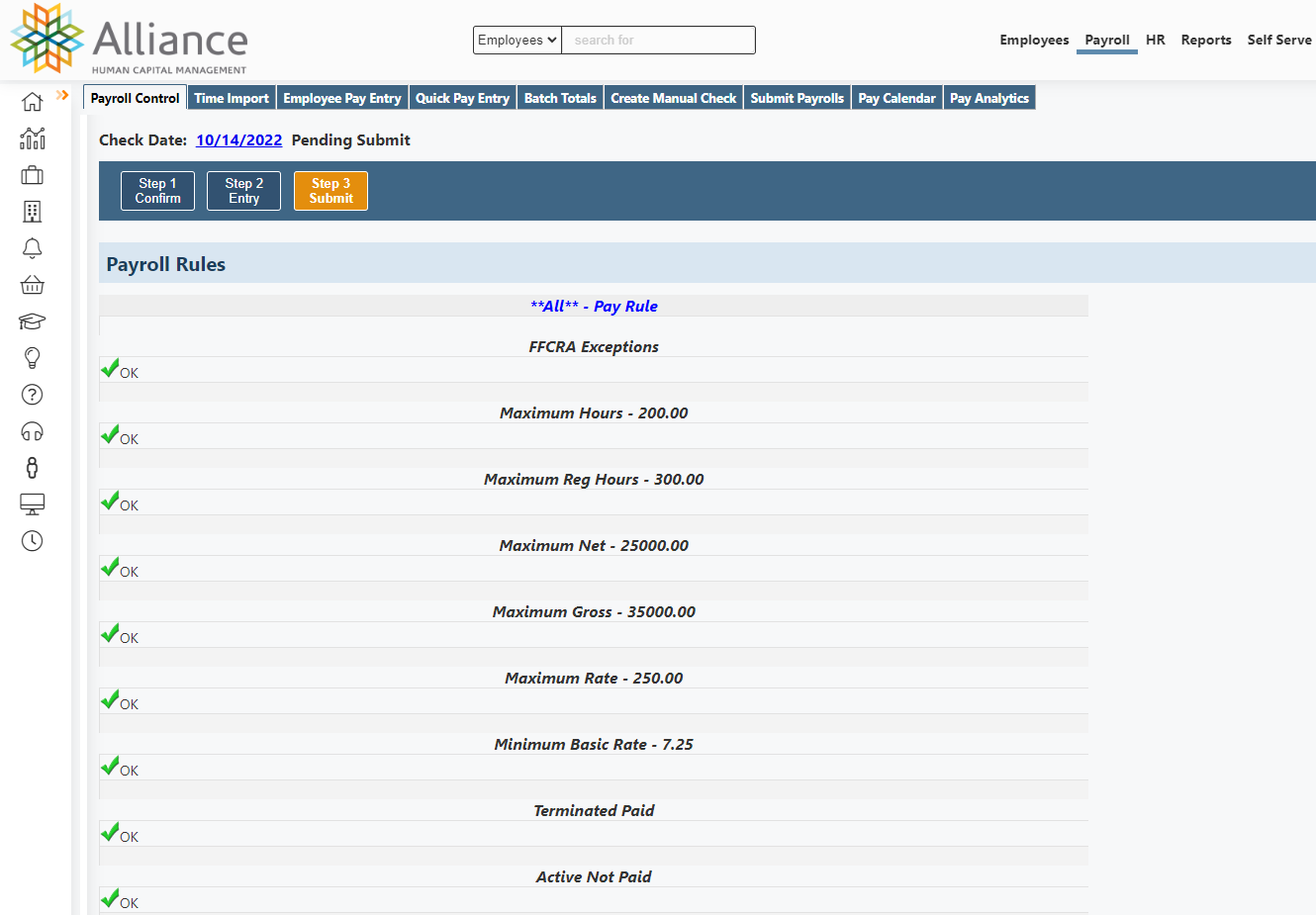The height and width of the screenshot is (915, 1316).
Task: Switch to Employee Pay Entry tab
Action: pyautogui.click(x=342, y=98)
